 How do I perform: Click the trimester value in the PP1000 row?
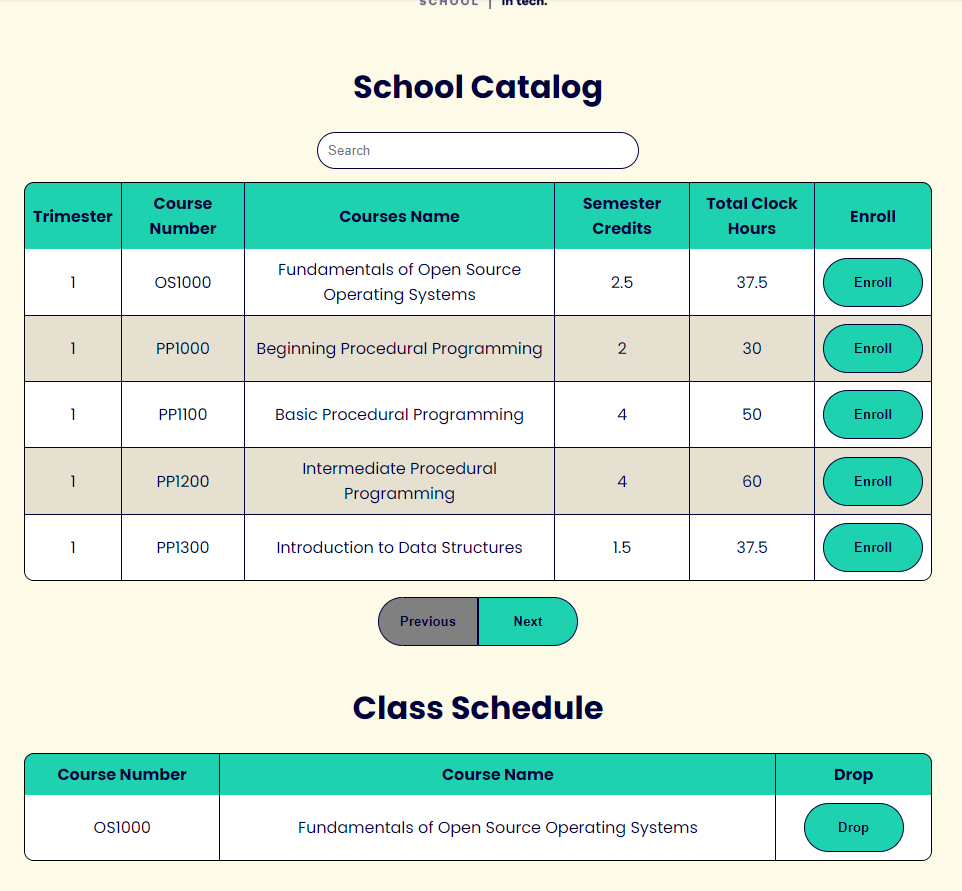tap(73, 349)
